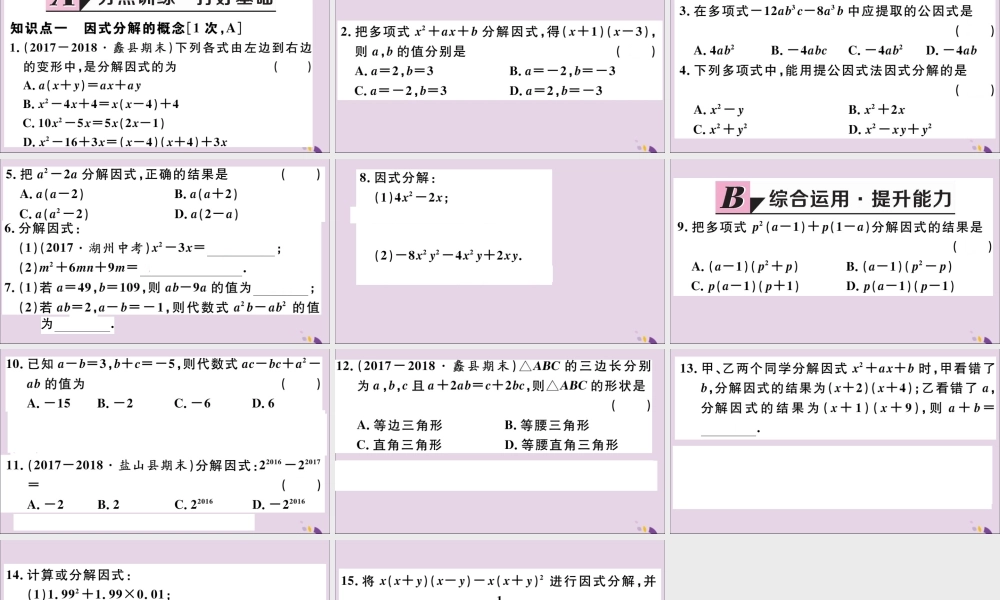Click option D. 等腰直角三角形 in question 12
Image resolution: width=1000 pixels, height=600 pixels.
[561, 445]
